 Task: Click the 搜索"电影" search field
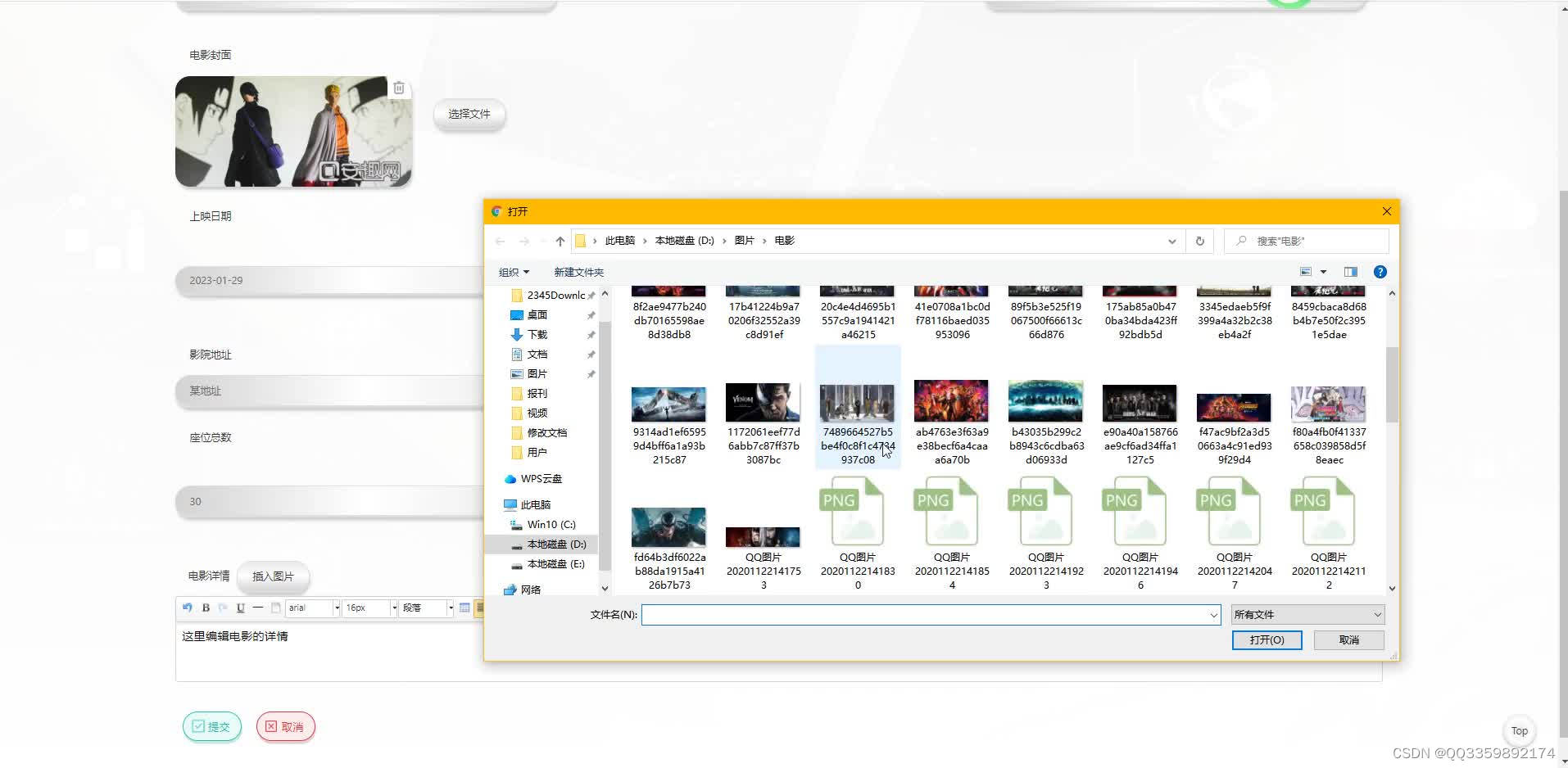click(1307, 241)
